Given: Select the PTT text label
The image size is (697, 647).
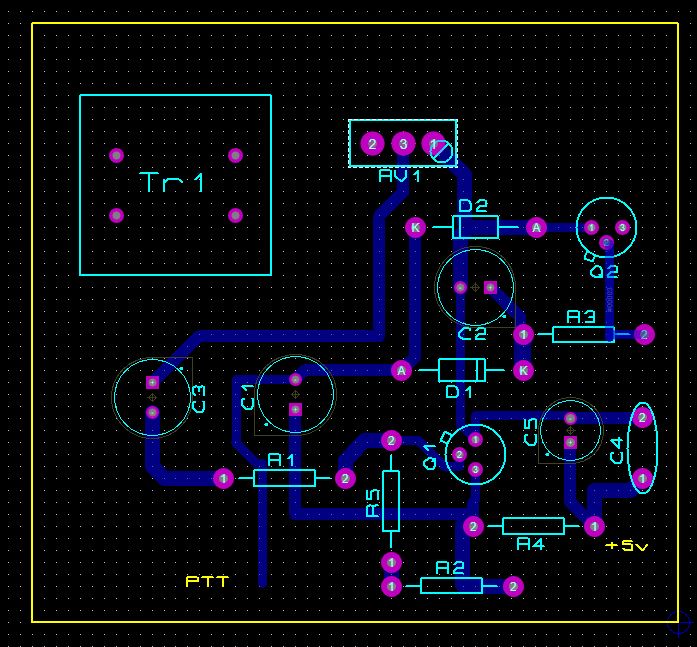Looking at the screenshot, I should click(207, 581).
